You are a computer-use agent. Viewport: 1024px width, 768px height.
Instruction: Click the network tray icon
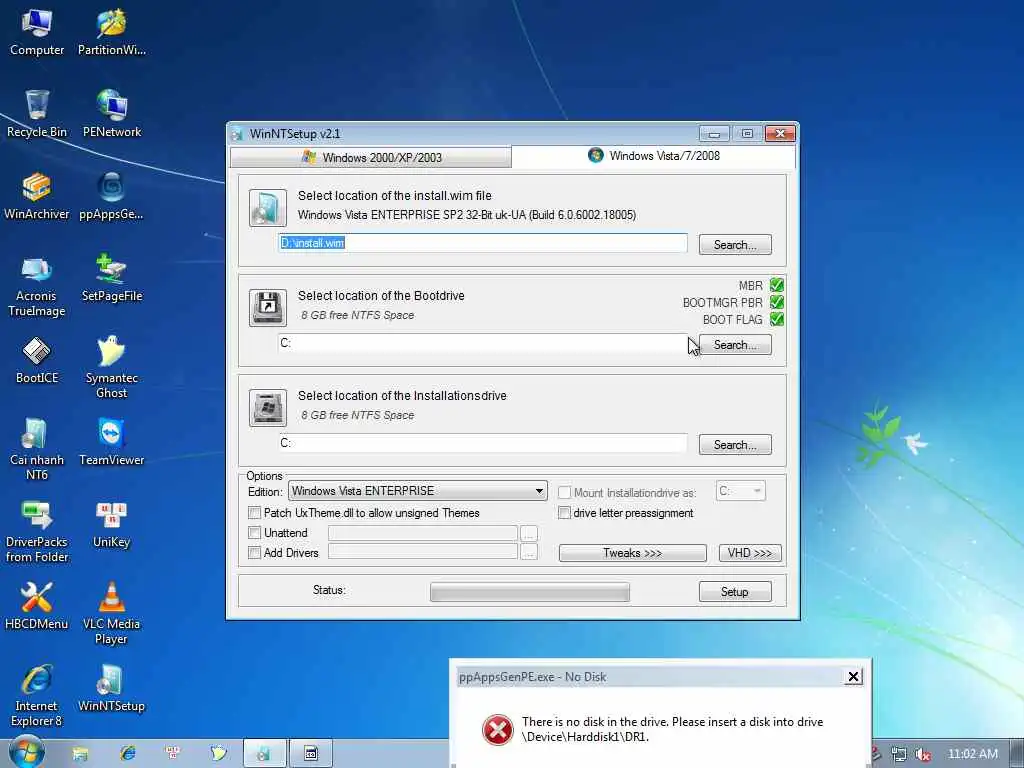coord(899,754)
